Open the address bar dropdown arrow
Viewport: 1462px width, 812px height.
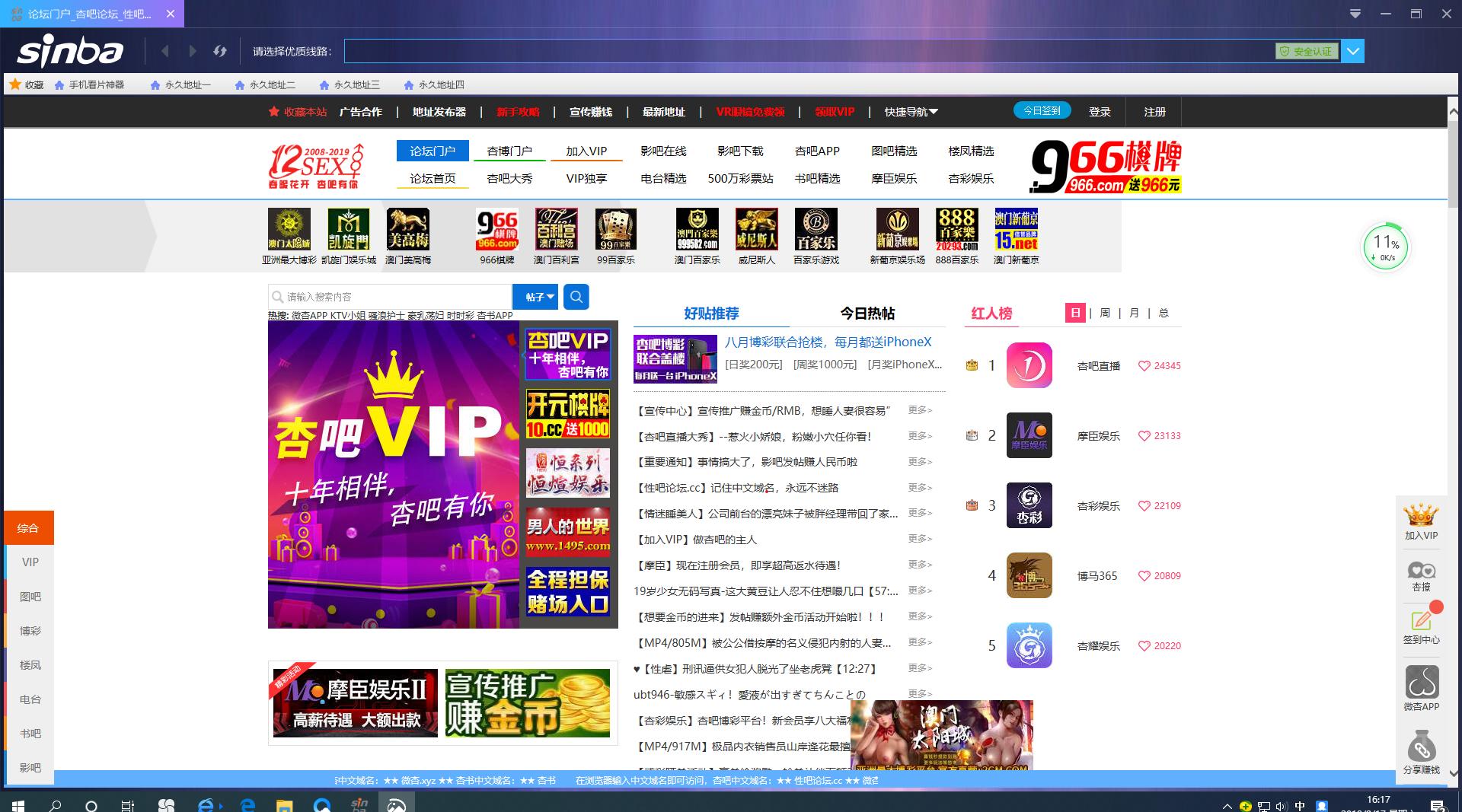pos(1353,51)
